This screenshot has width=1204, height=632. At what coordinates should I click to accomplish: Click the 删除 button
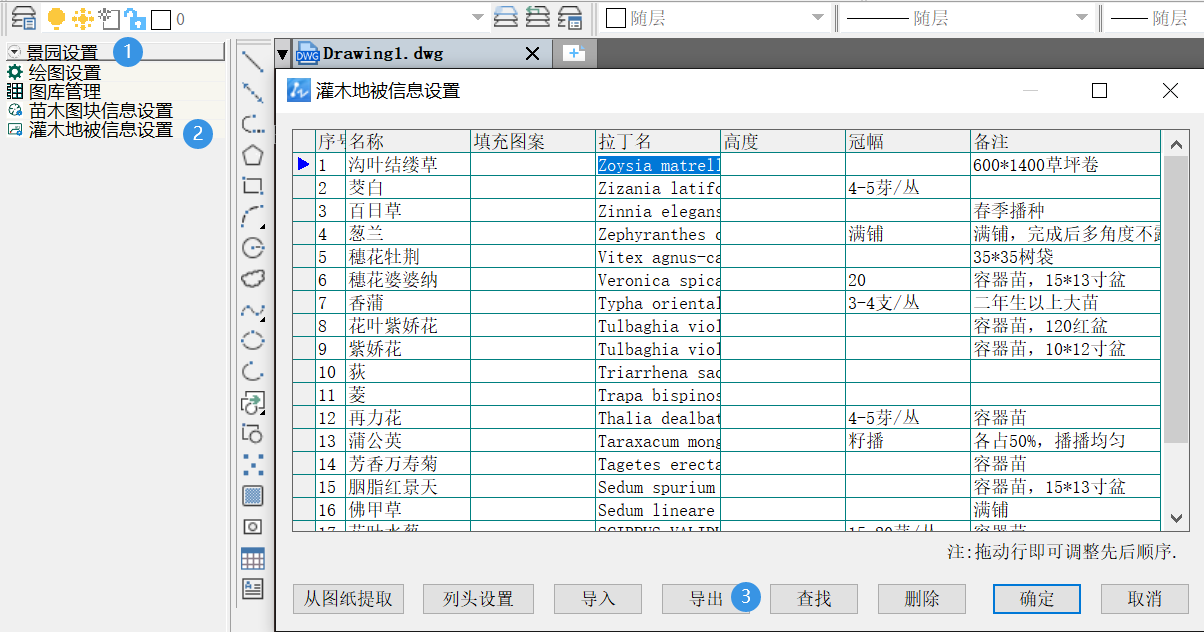[x=922, y=599]
